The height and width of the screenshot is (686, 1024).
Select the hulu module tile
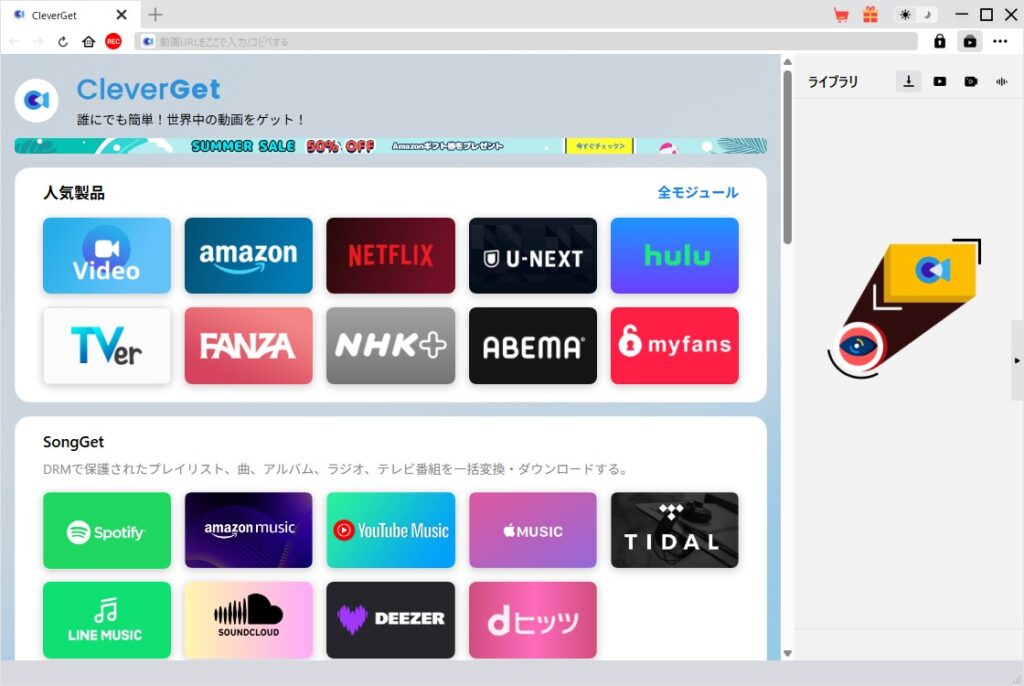(675, 255)
